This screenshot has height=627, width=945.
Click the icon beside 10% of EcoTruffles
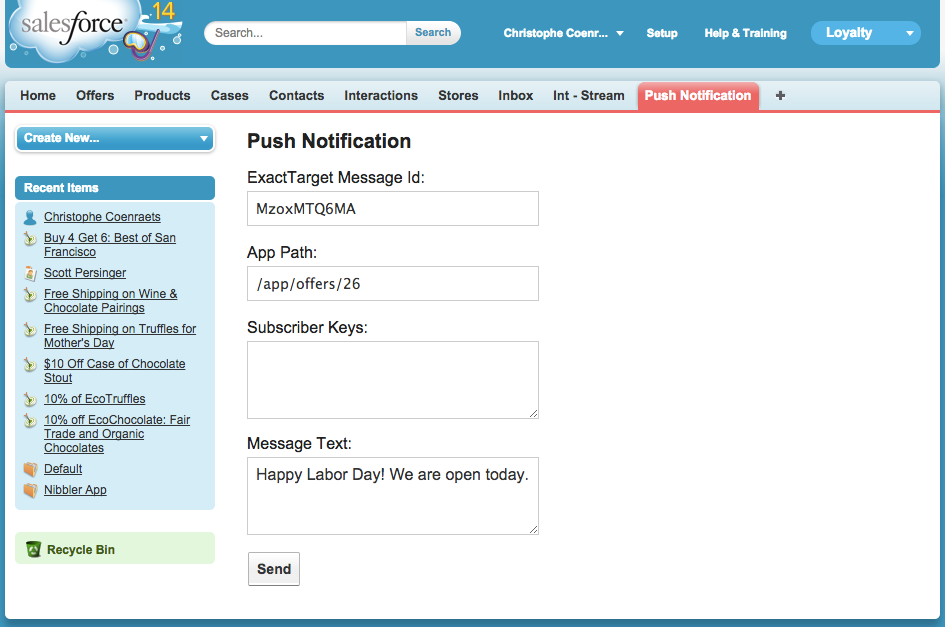point(30,399)
